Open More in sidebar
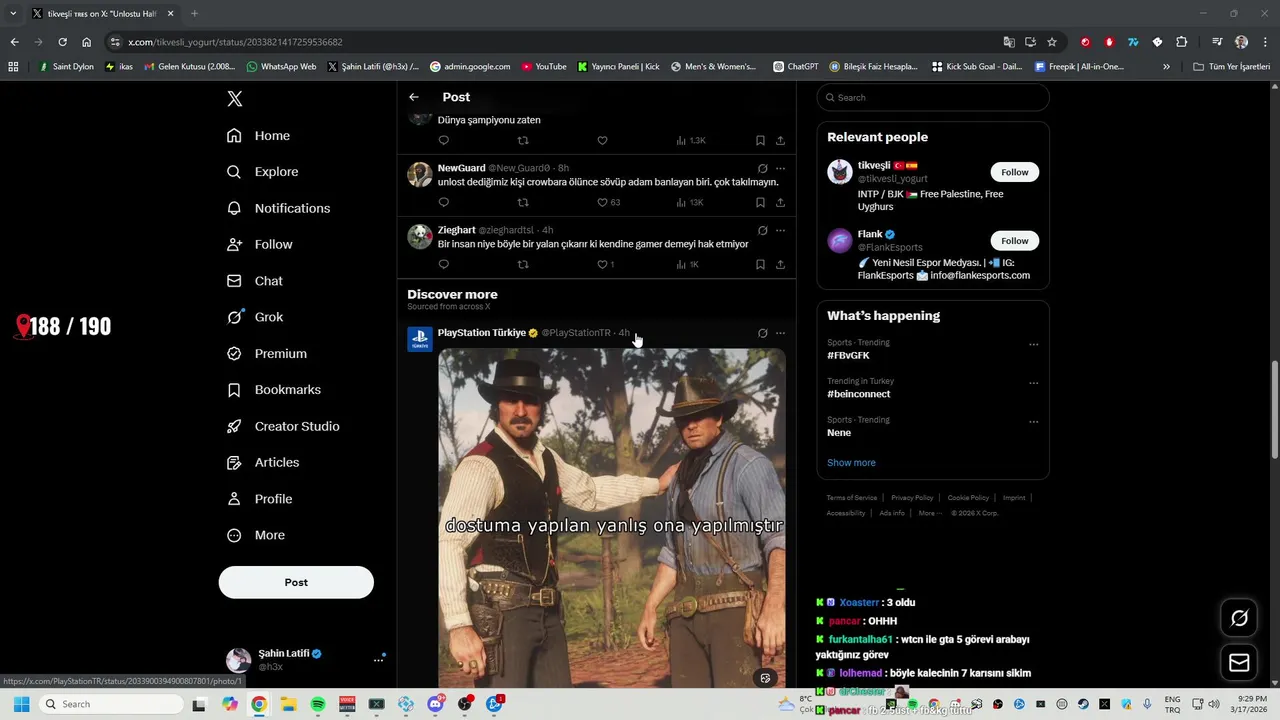The image size is (1280, 720). [256, 535]
